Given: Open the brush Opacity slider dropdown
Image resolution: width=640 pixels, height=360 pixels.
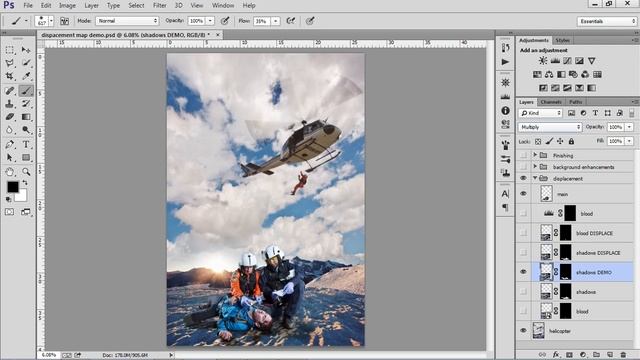Looking at the screenshot, I should click(x=210, y=21).
